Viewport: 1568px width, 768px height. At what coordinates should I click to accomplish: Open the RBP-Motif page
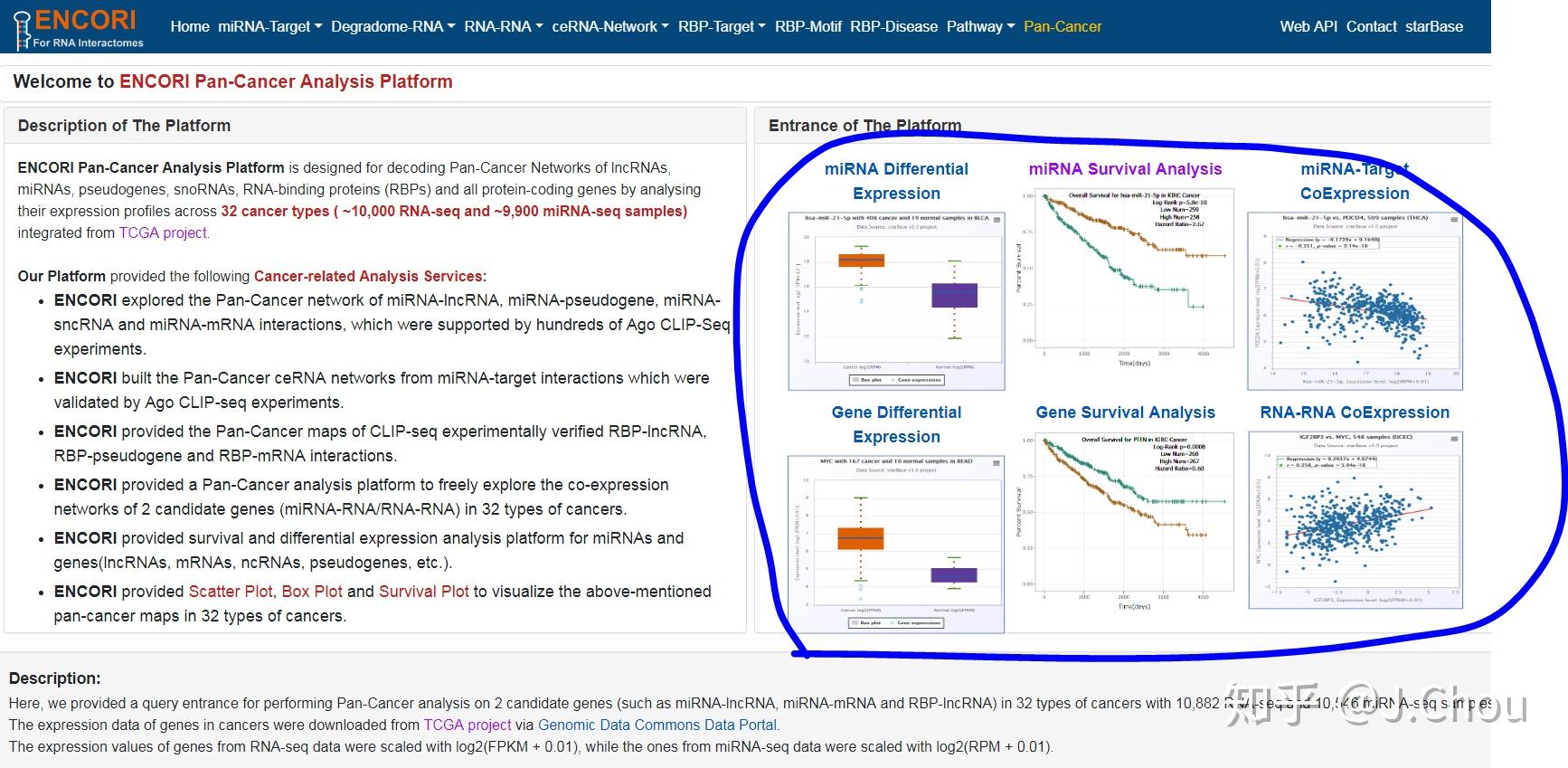point(808,27)
